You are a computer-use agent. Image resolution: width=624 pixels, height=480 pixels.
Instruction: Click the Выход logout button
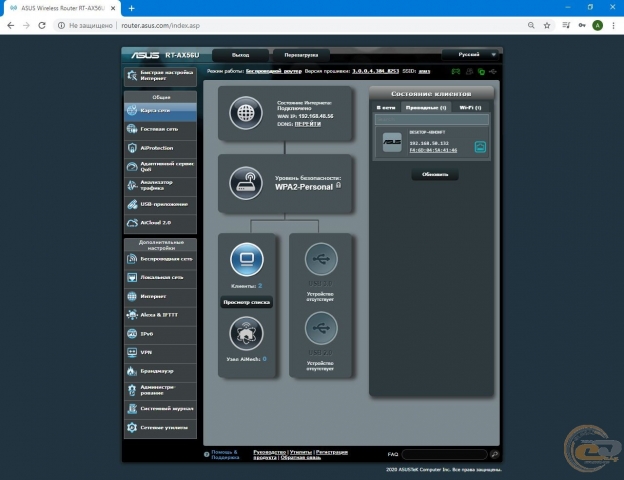240,55
